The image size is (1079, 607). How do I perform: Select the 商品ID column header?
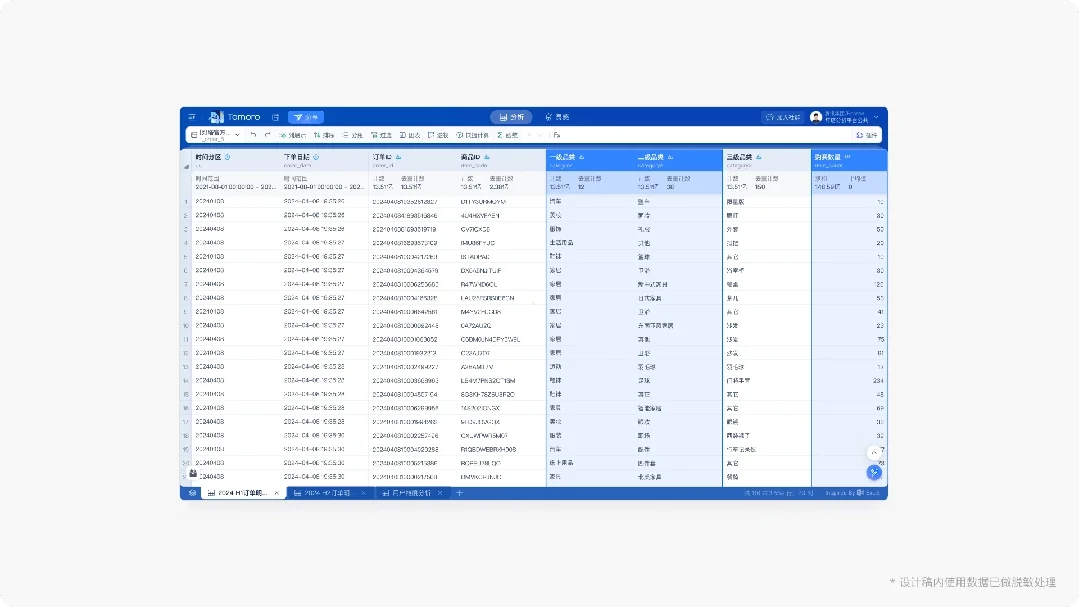pos(502,160)
